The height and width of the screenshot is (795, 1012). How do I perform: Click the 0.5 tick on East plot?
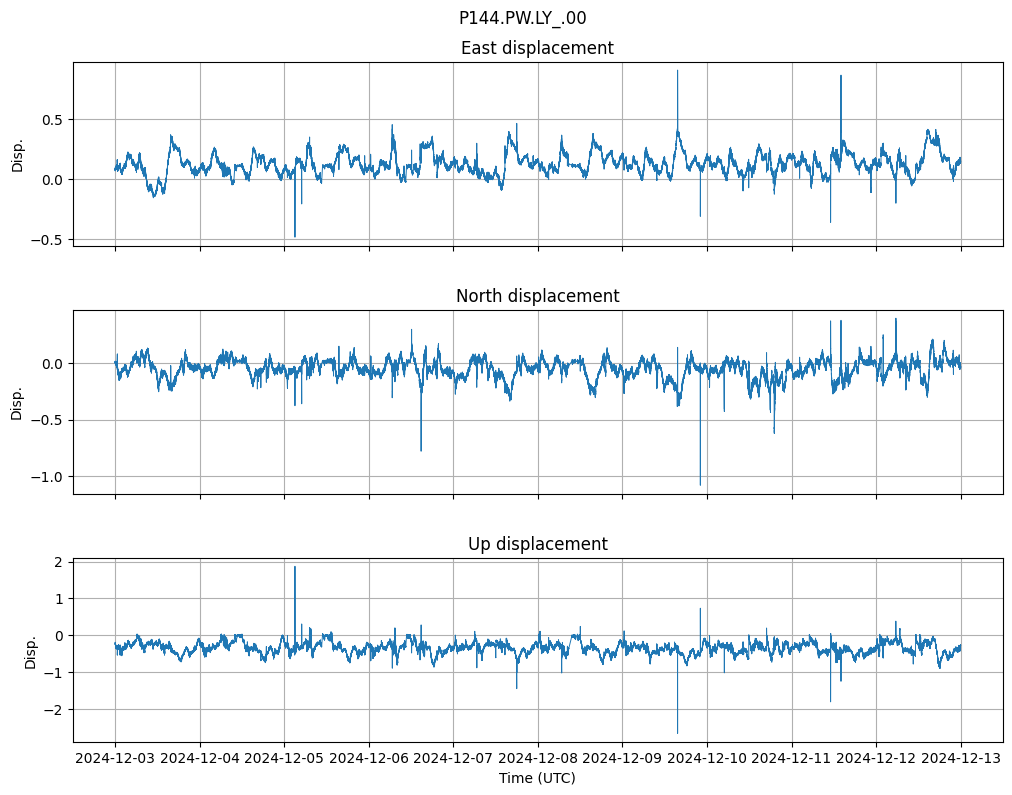click(x=50, y=119)
